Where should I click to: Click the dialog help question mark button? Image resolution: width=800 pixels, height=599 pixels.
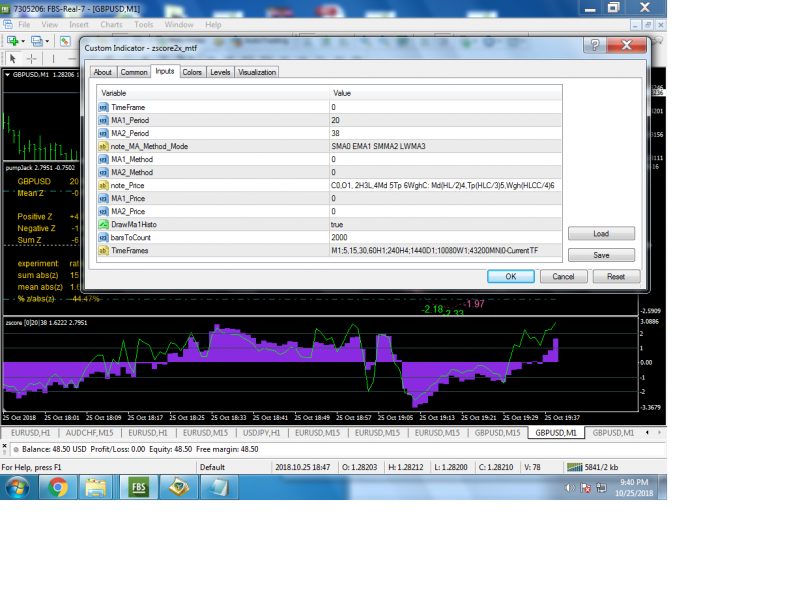pos(595,45)
